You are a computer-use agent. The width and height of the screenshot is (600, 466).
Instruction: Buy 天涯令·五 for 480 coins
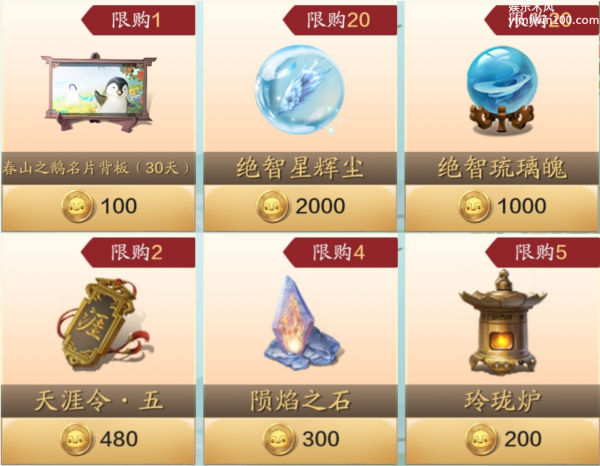[x=99, y=440]
